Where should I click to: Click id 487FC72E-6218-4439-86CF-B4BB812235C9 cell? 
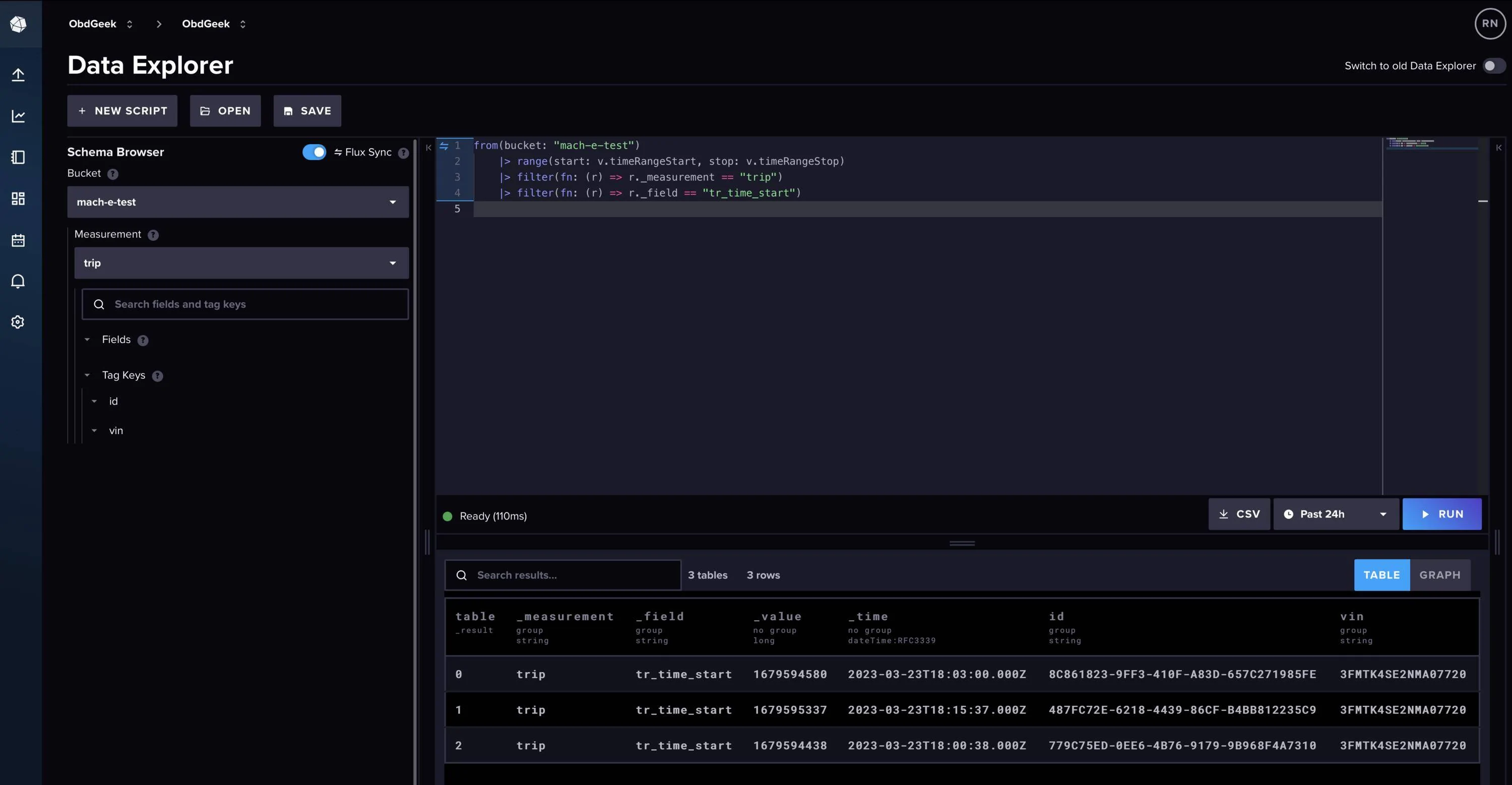(x=1182, y=710)
